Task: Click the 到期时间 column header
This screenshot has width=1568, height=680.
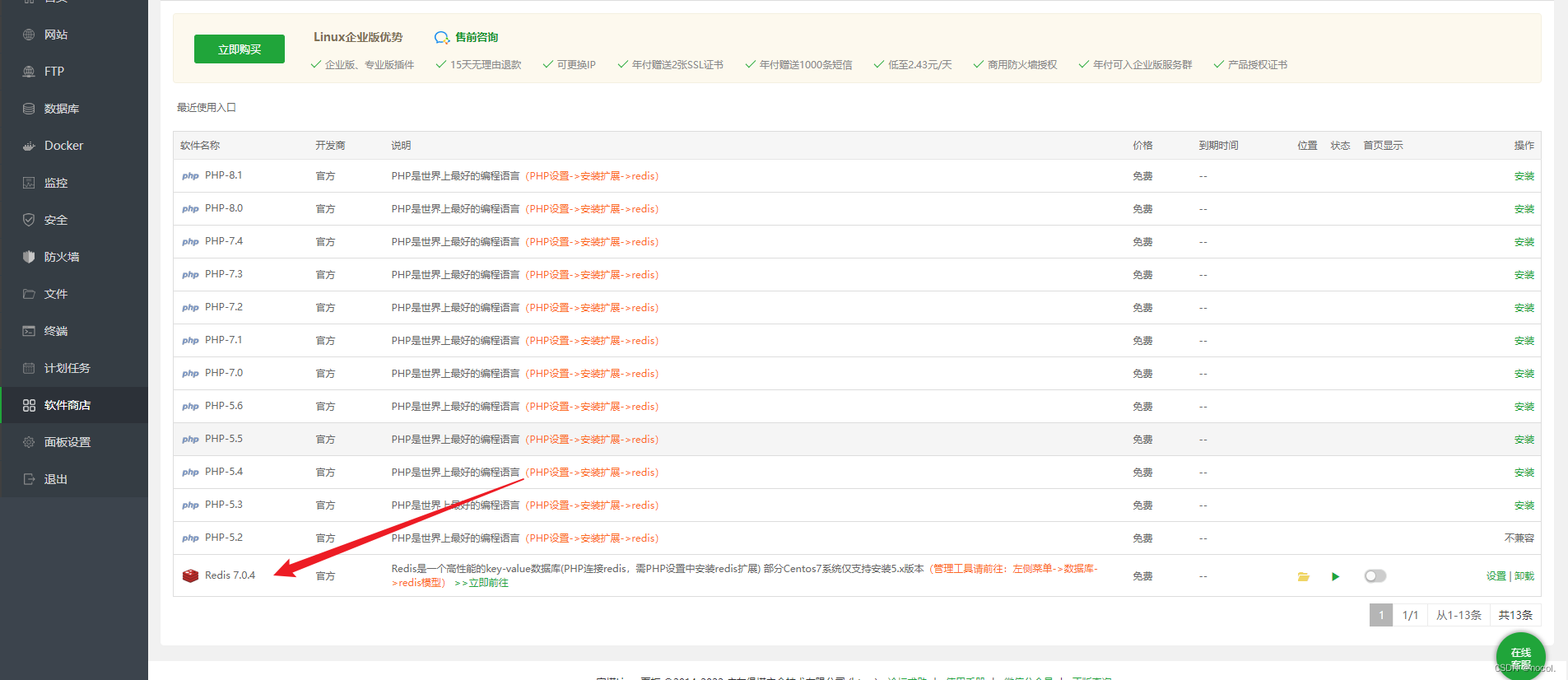Action: [x=1218, y=146]
